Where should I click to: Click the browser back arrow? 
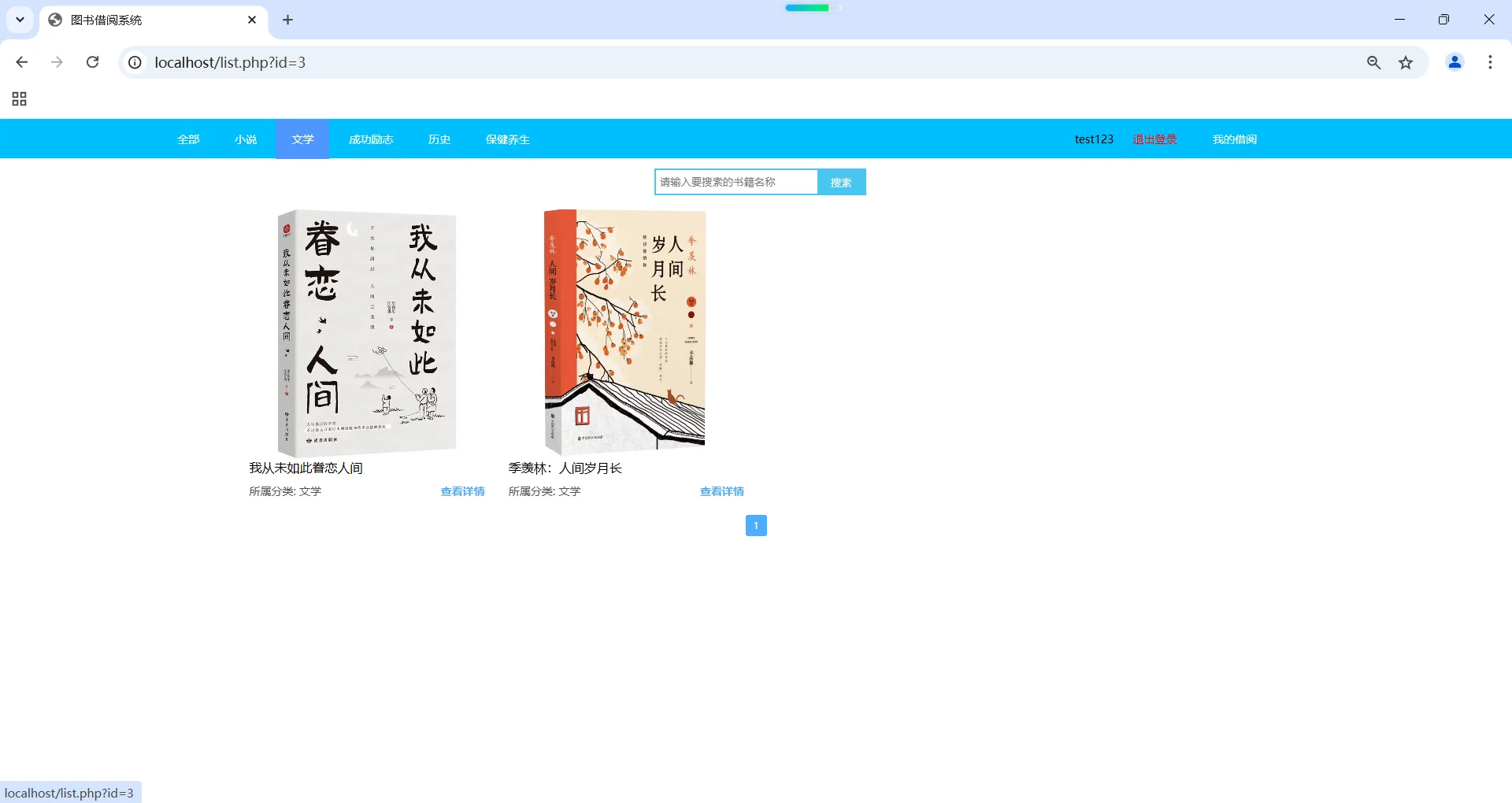21,62
